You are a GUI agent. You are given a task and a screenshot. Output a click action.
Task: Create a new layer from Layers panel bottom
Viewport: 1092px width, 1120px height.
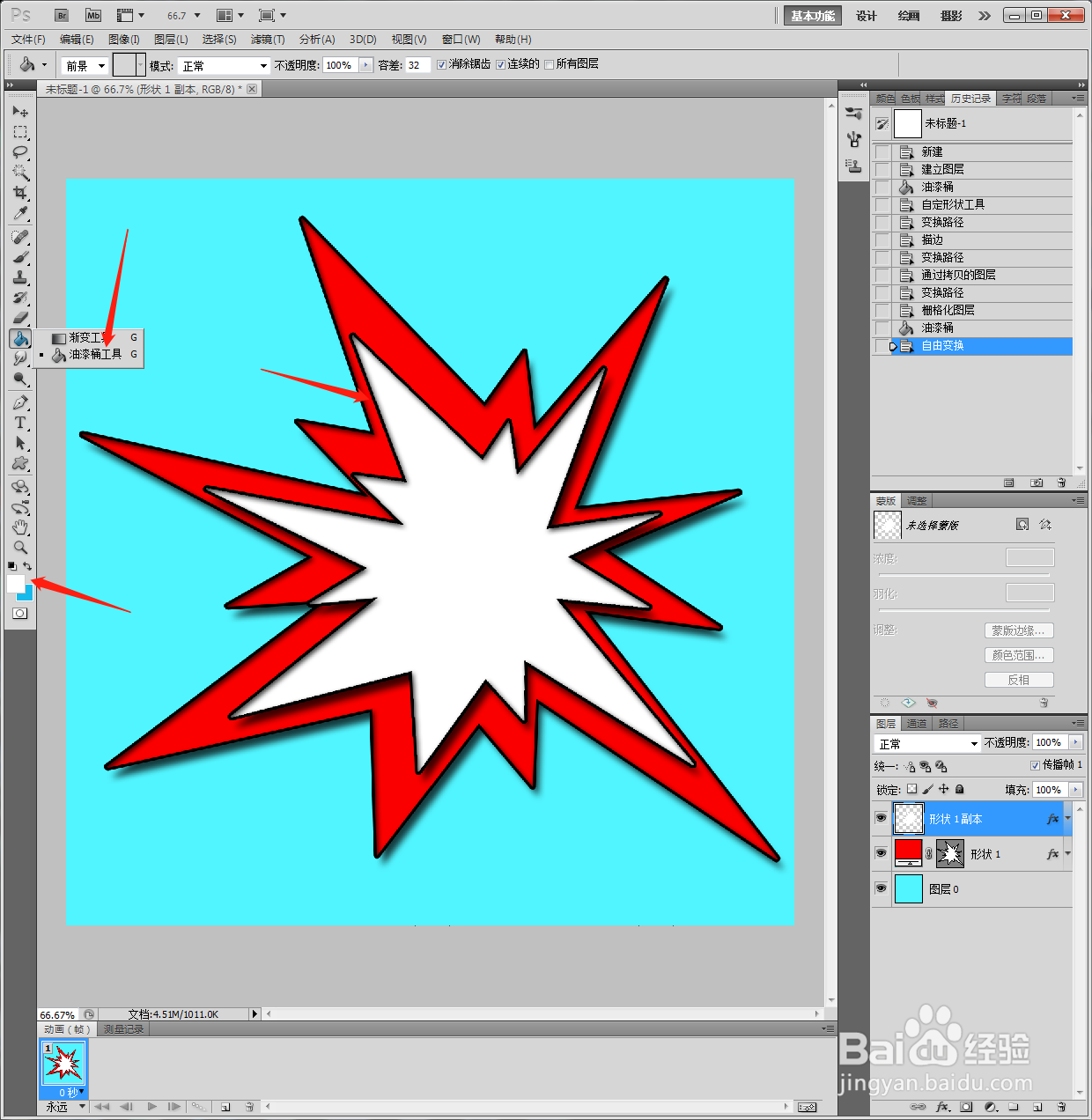tap(1037, 1107)
